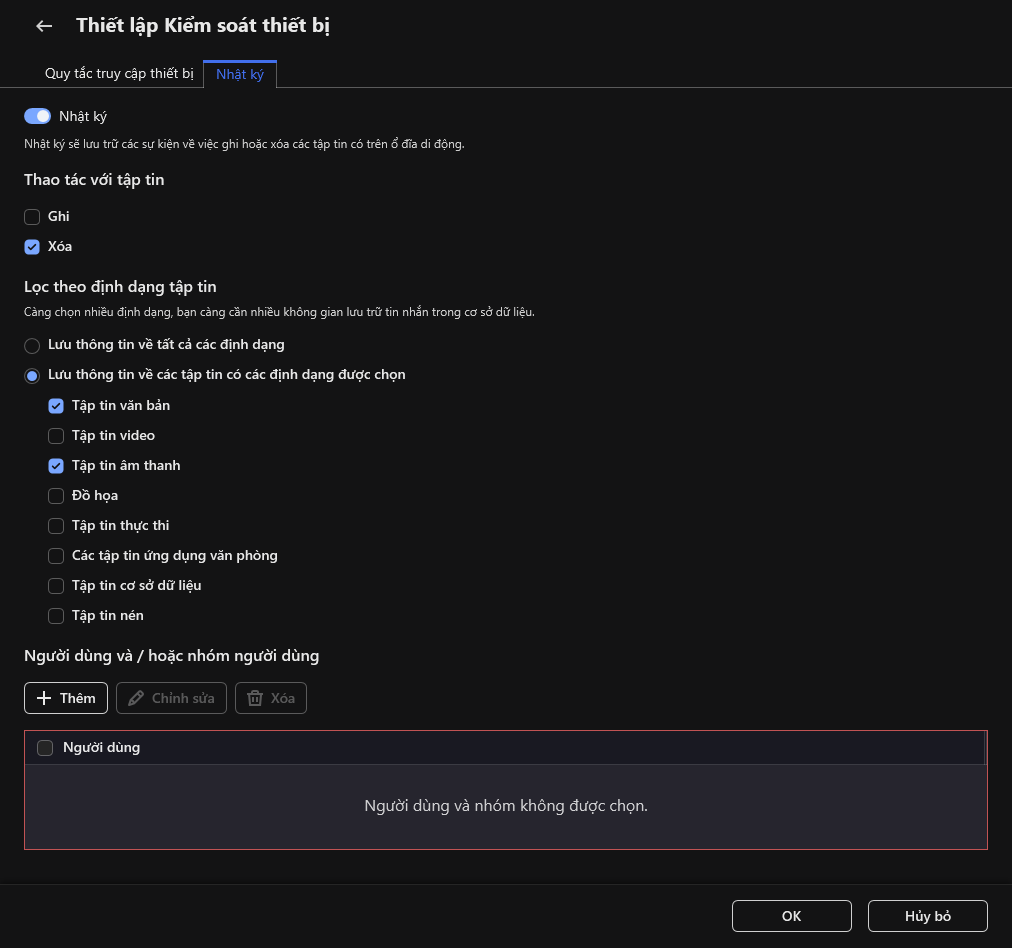Click the back arrow icon
The image size is (1012, 948).
44,26
